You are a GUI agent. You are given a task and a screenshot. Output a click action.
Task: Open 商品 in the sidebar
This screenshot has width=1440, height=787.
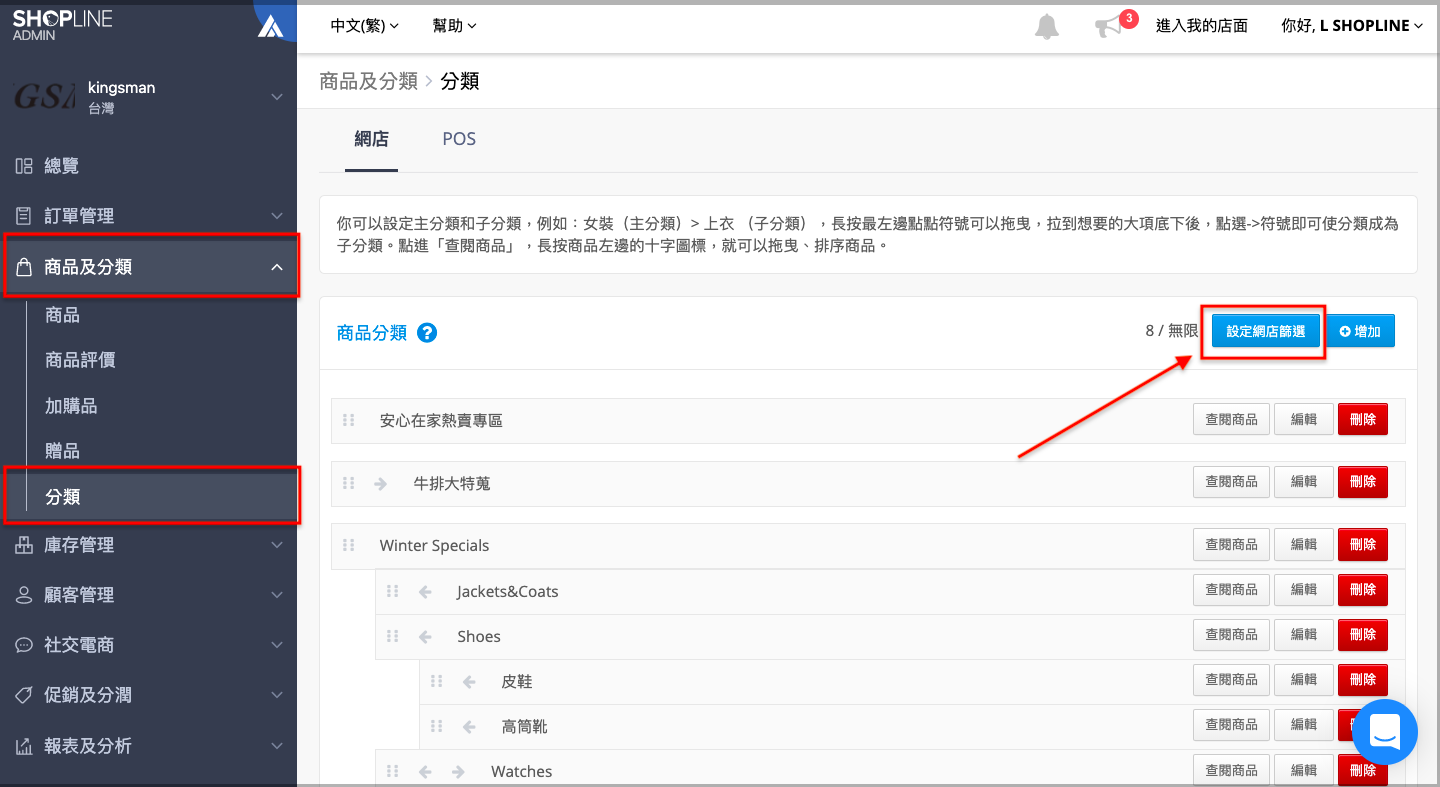click(62, 315)
